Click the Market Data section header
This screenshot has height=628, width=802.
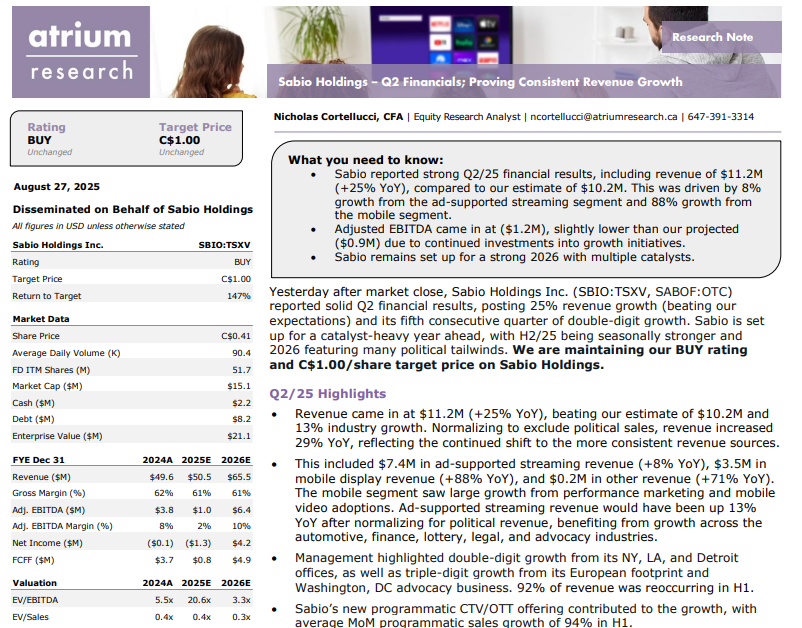[41, 319]
